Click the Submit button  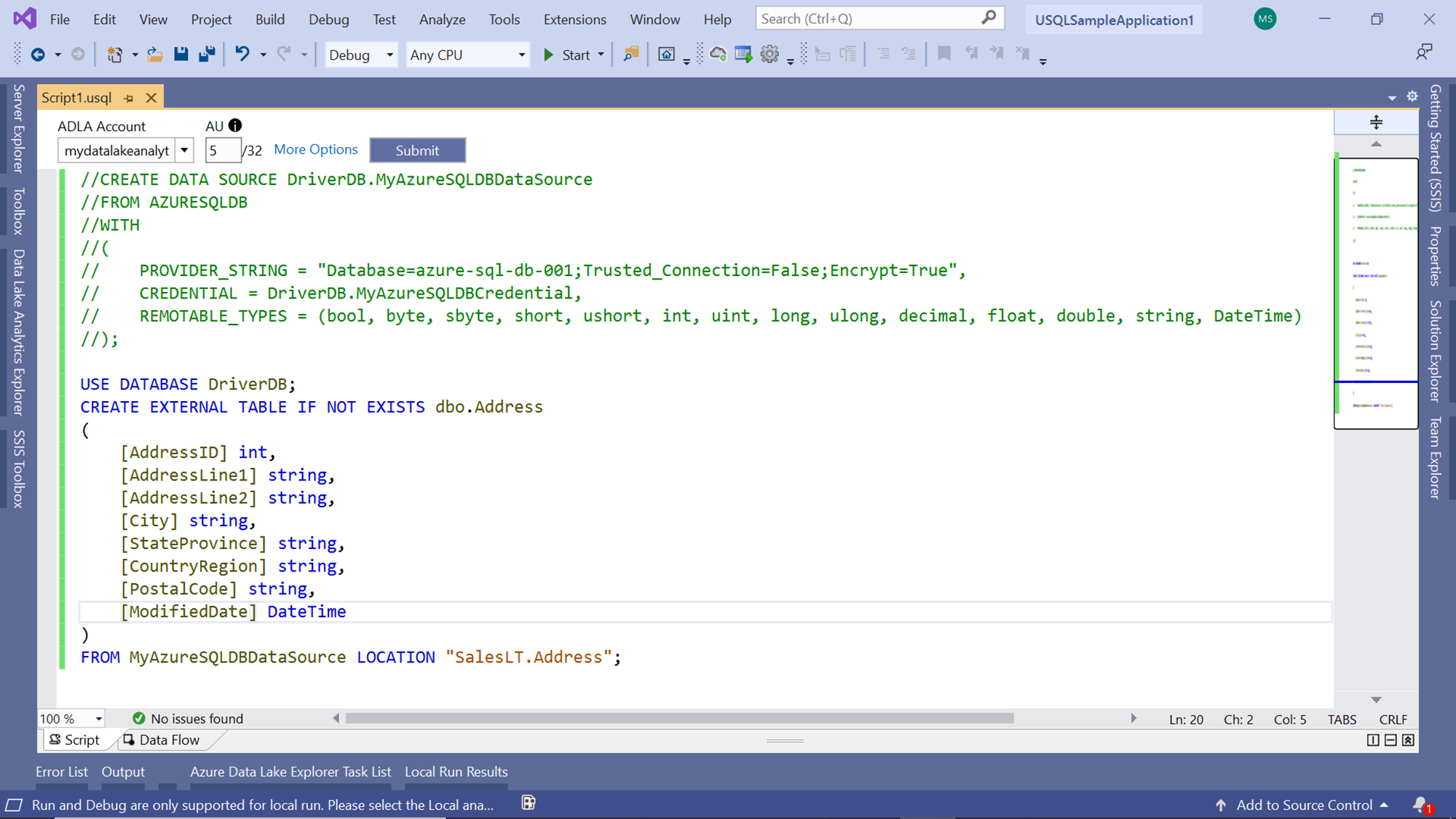coord(417,151)
